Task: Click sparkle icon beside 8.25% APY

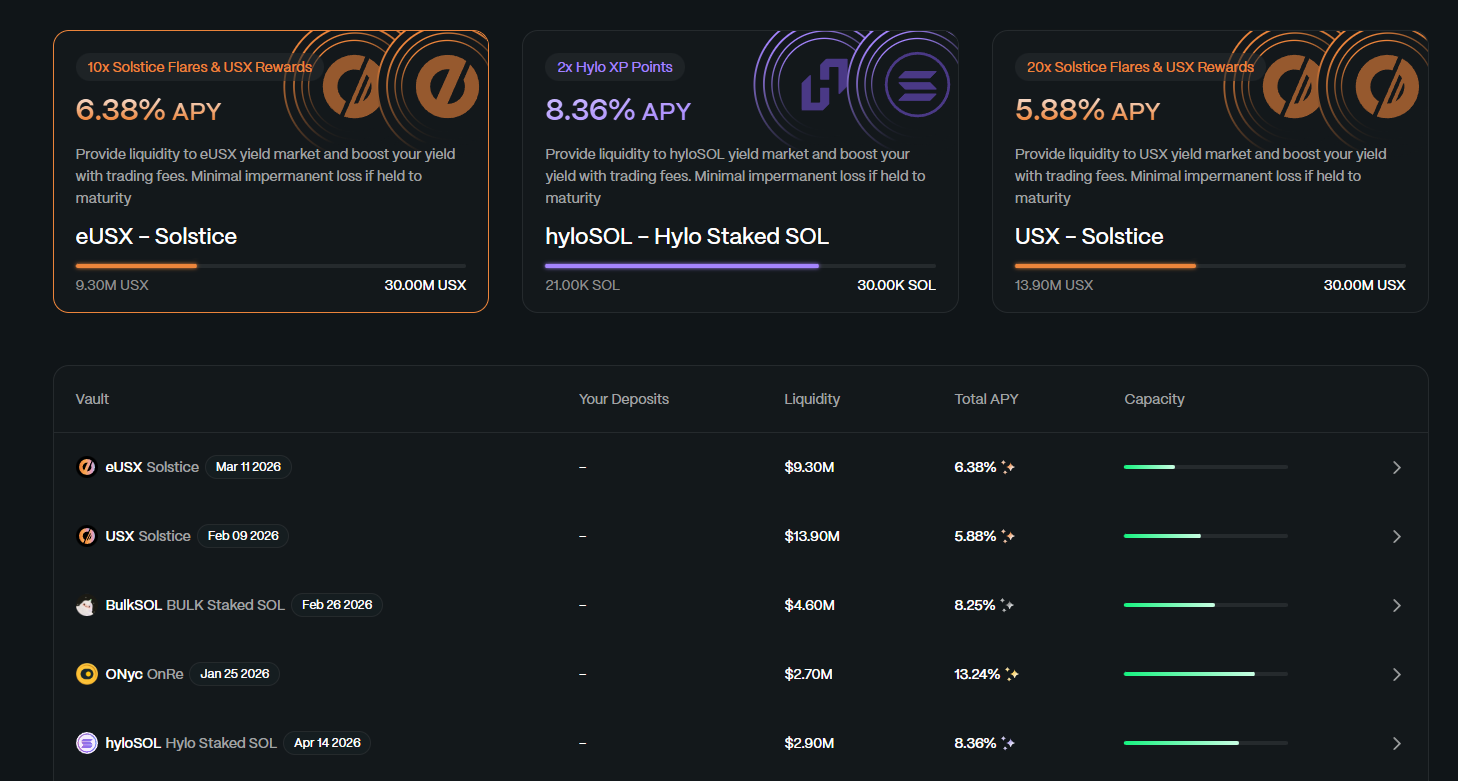Action: click(x=1007, y=605)
